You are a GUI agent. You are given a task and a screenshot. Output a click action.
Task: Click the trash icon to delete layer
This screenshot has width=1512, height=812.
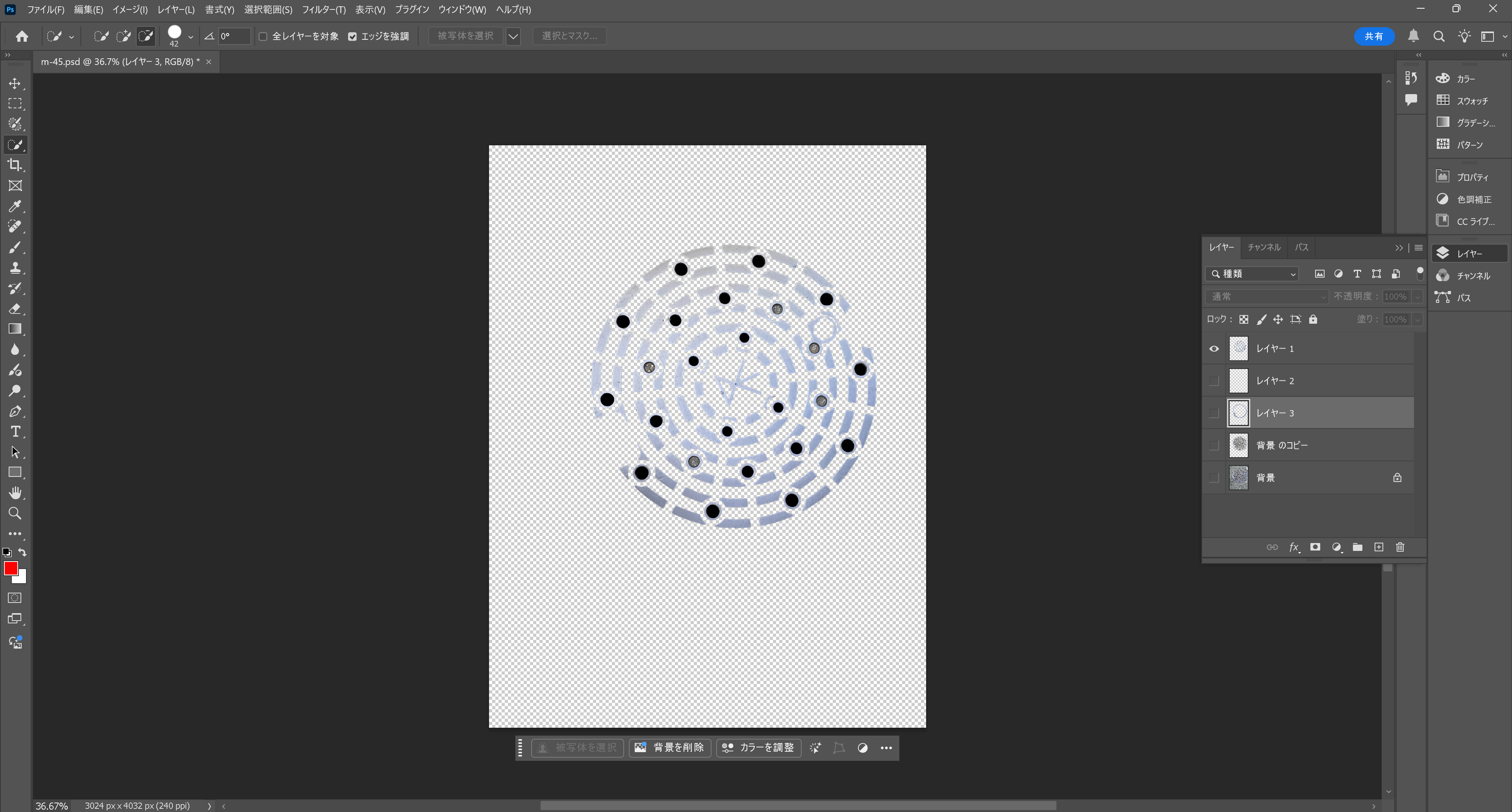pos(1400,547)
